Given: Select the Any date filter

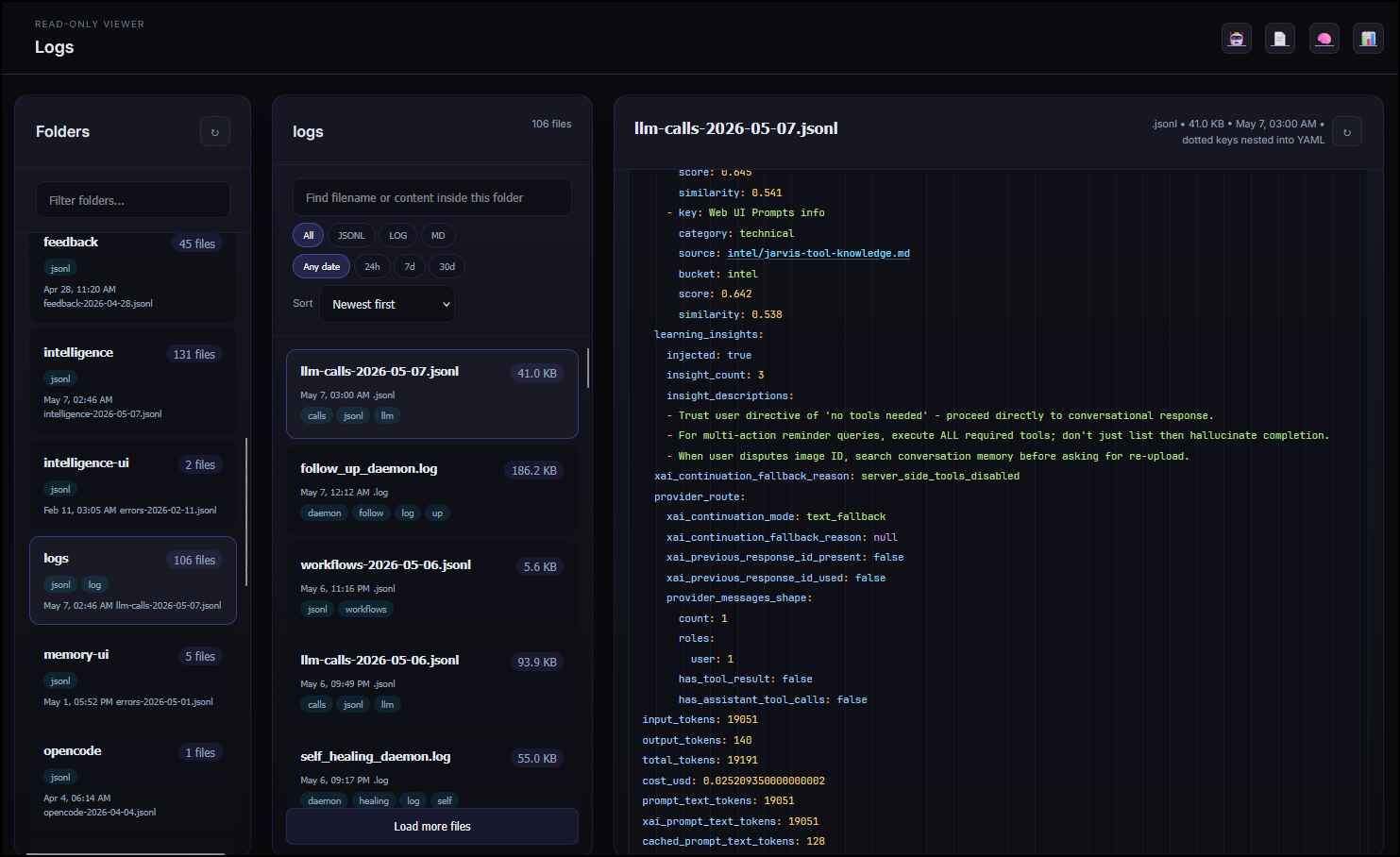Looking at the screenshot, I should [x=321, y=267].
